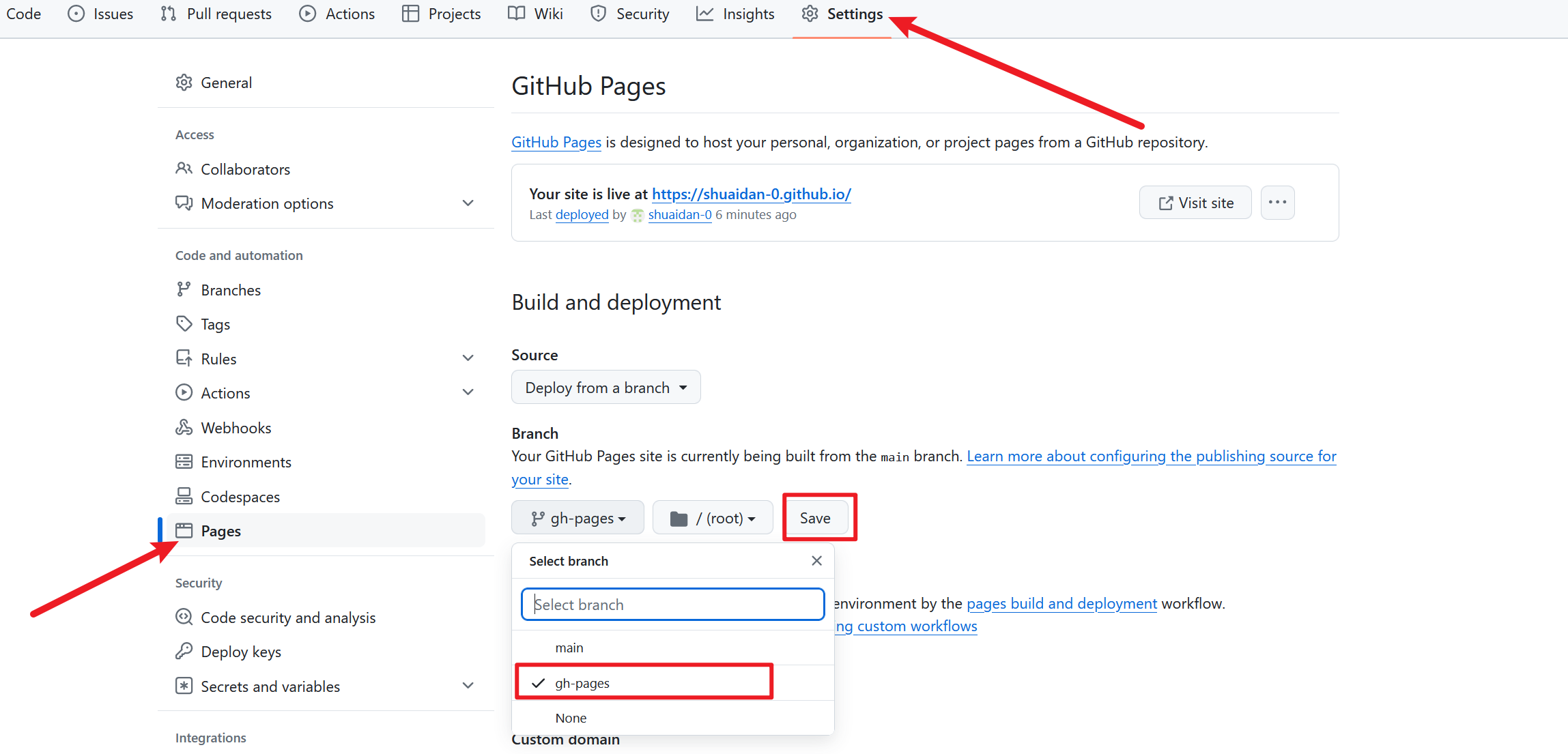This screenshot has height=754, width=1568.
Task: Click the Wiki book icon
Action: coord(517,14)
